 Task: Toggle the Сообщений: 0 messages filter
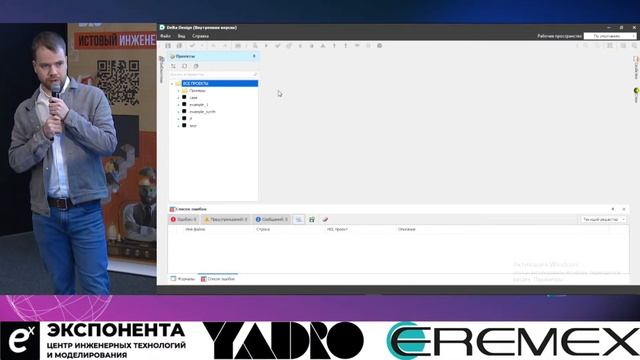click(271, 220)
